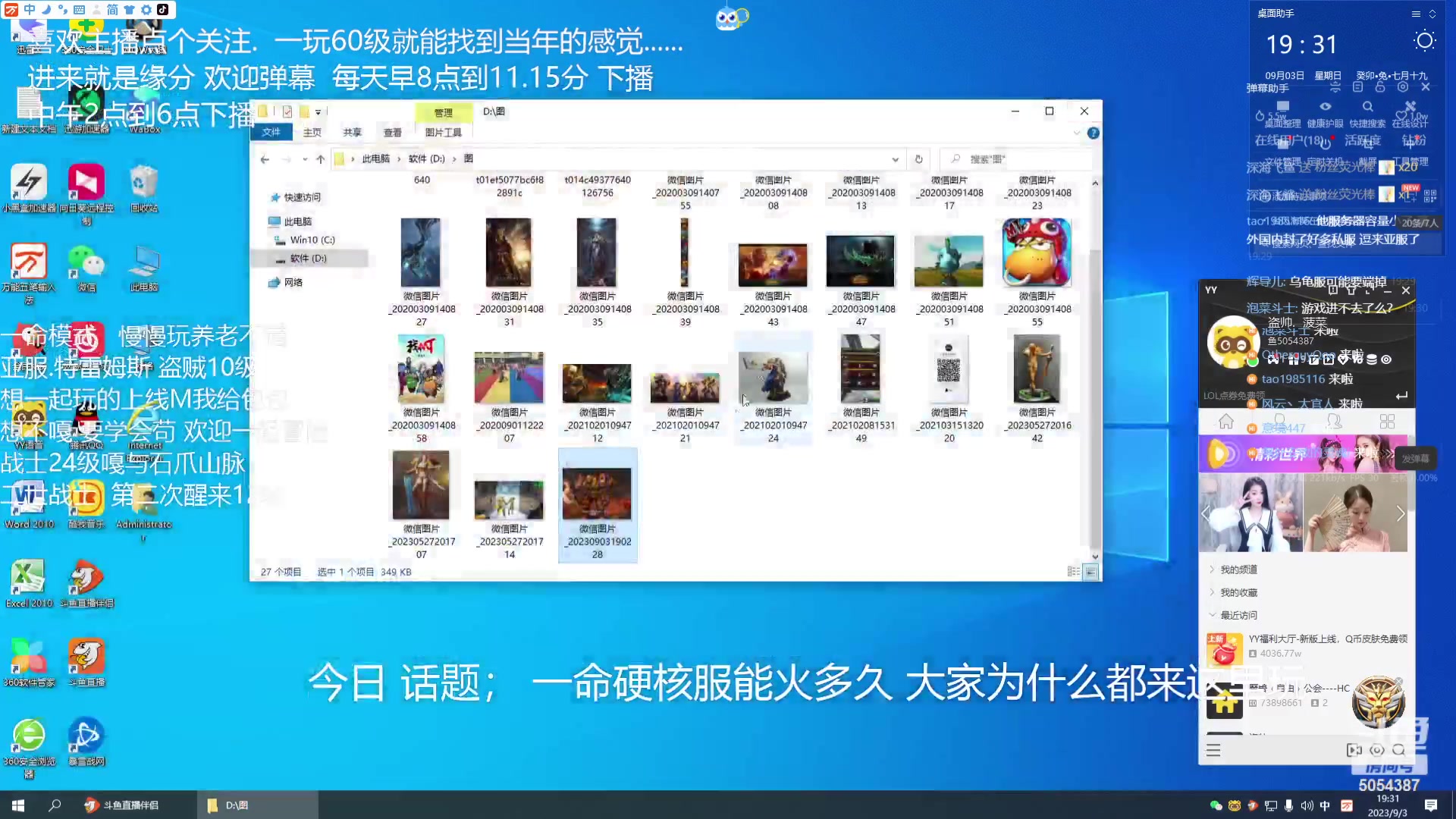Viewport: 1456px width, 819px height.
Task: Click the taskbar search magnifier
Action: click(55, 805)
